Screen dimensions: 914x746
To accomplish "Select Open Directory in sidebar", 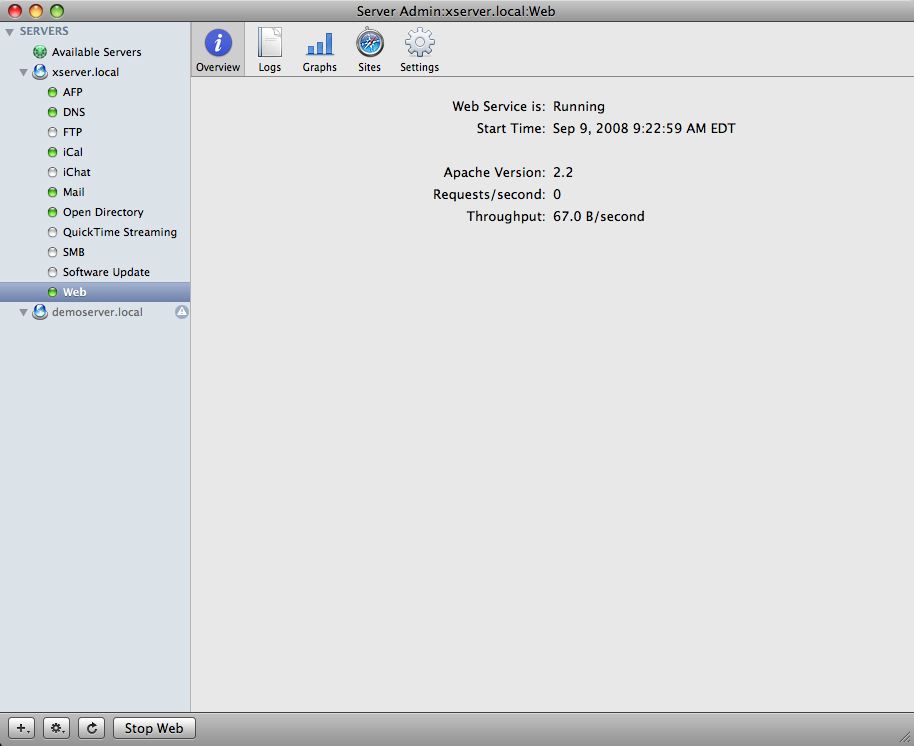I will [103, 212].
